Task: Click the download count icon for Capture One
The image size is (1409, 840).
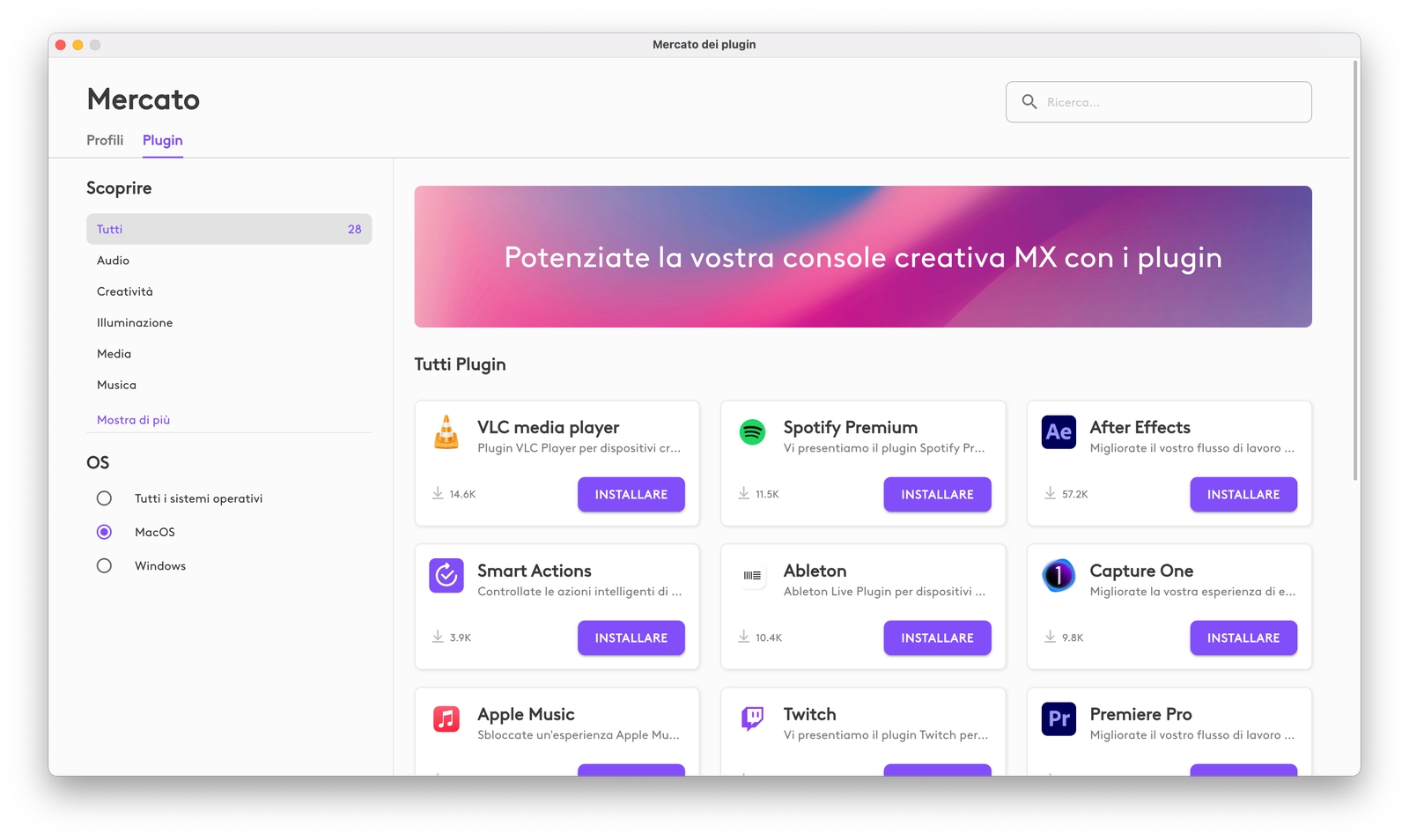Action: (x=1050, y=637)
